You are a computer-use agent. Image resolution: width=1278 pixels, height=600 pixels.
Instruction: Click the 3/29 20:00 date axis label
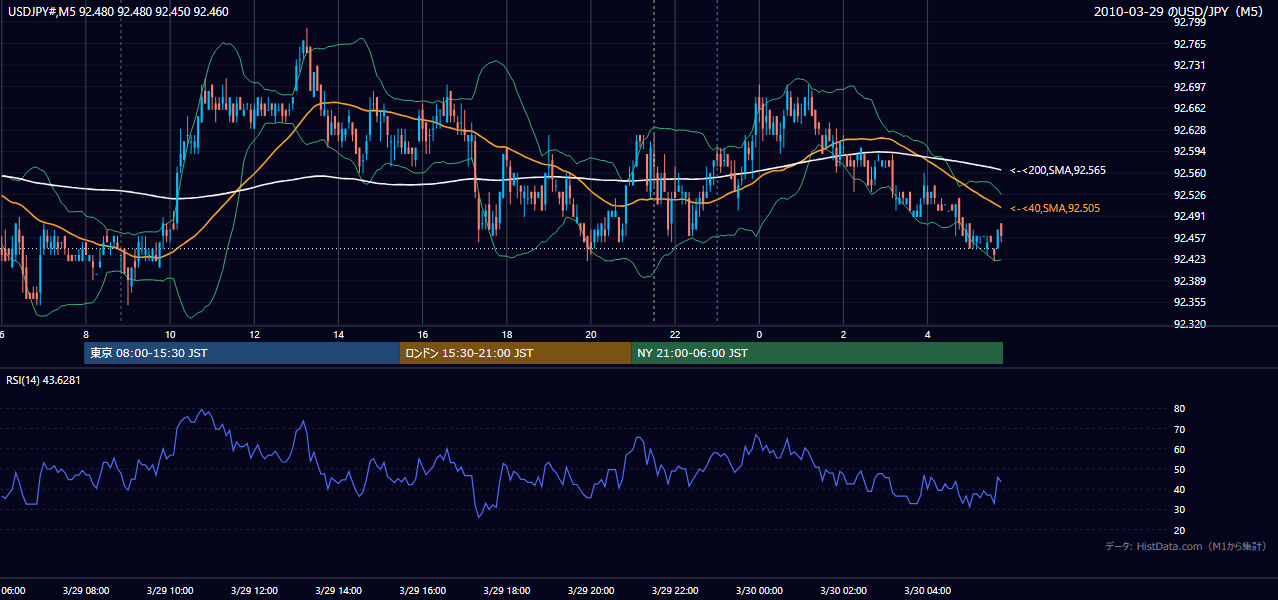[590, 590]
